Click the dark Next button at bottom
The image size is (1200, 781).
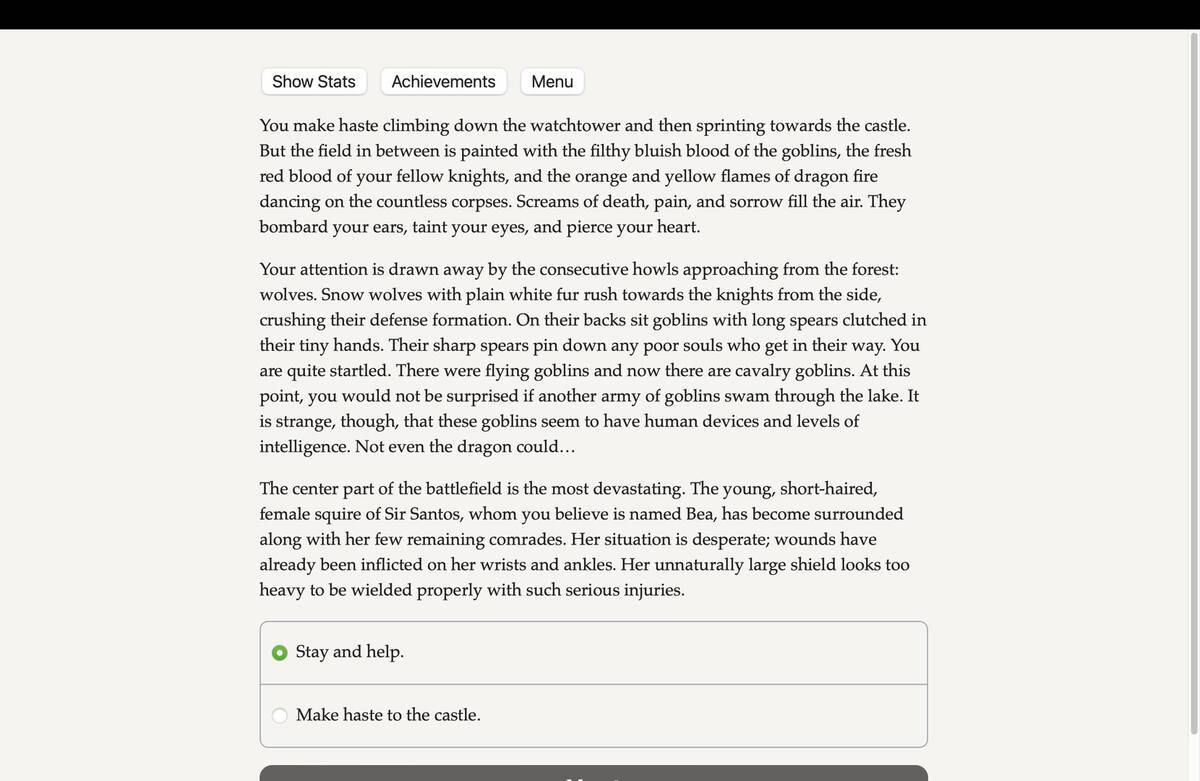(594, 773)
